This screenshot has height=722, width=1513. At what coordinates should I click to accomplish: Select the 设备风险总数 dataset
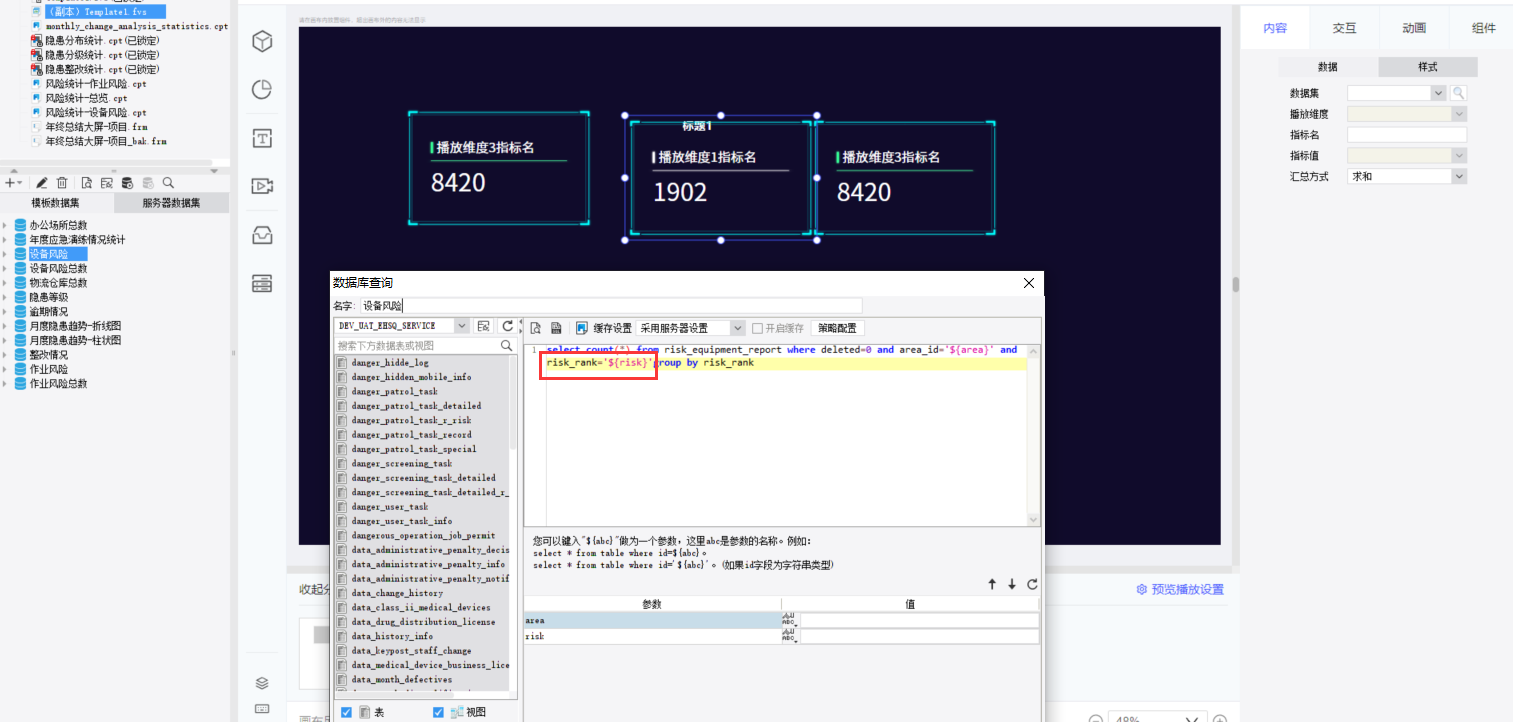pos(57,268)
